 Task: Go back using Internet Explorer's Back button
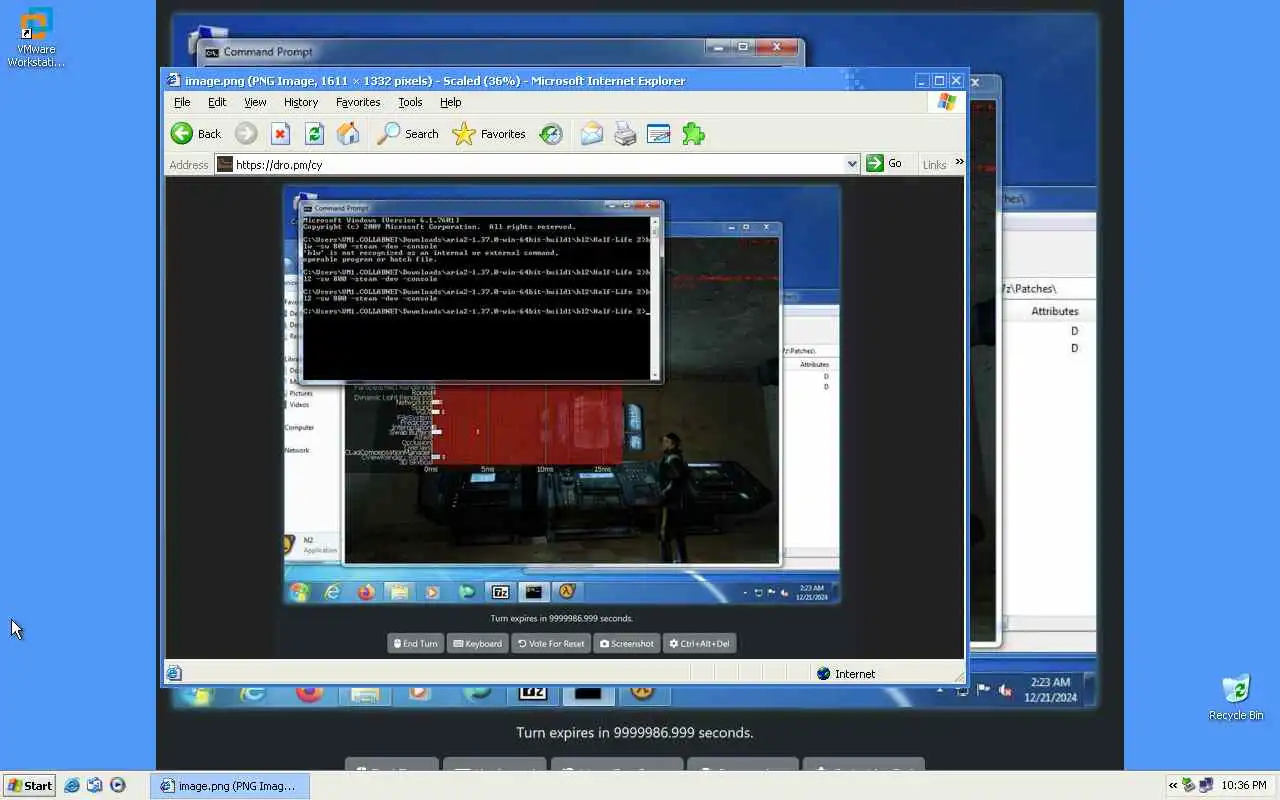point(196,134)
